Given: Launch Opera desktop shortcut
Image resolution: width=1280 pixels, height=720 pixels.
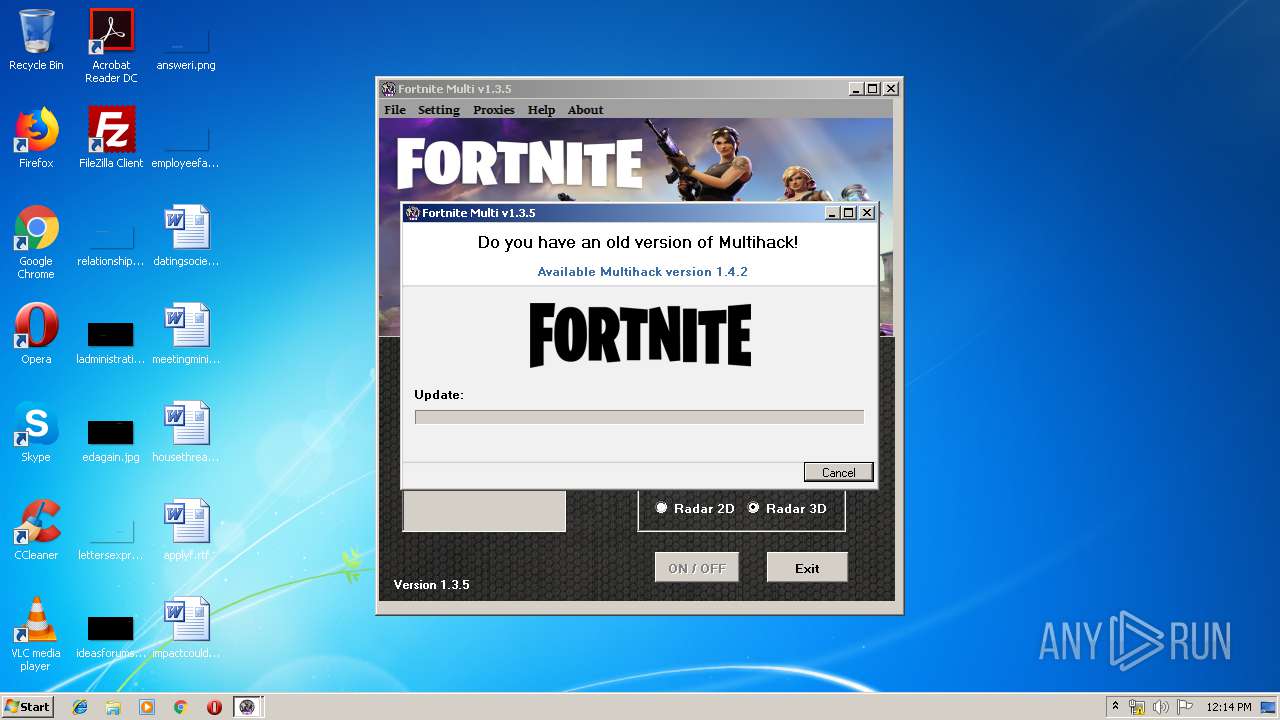Looking at the screenshot, I should point(36,334).
